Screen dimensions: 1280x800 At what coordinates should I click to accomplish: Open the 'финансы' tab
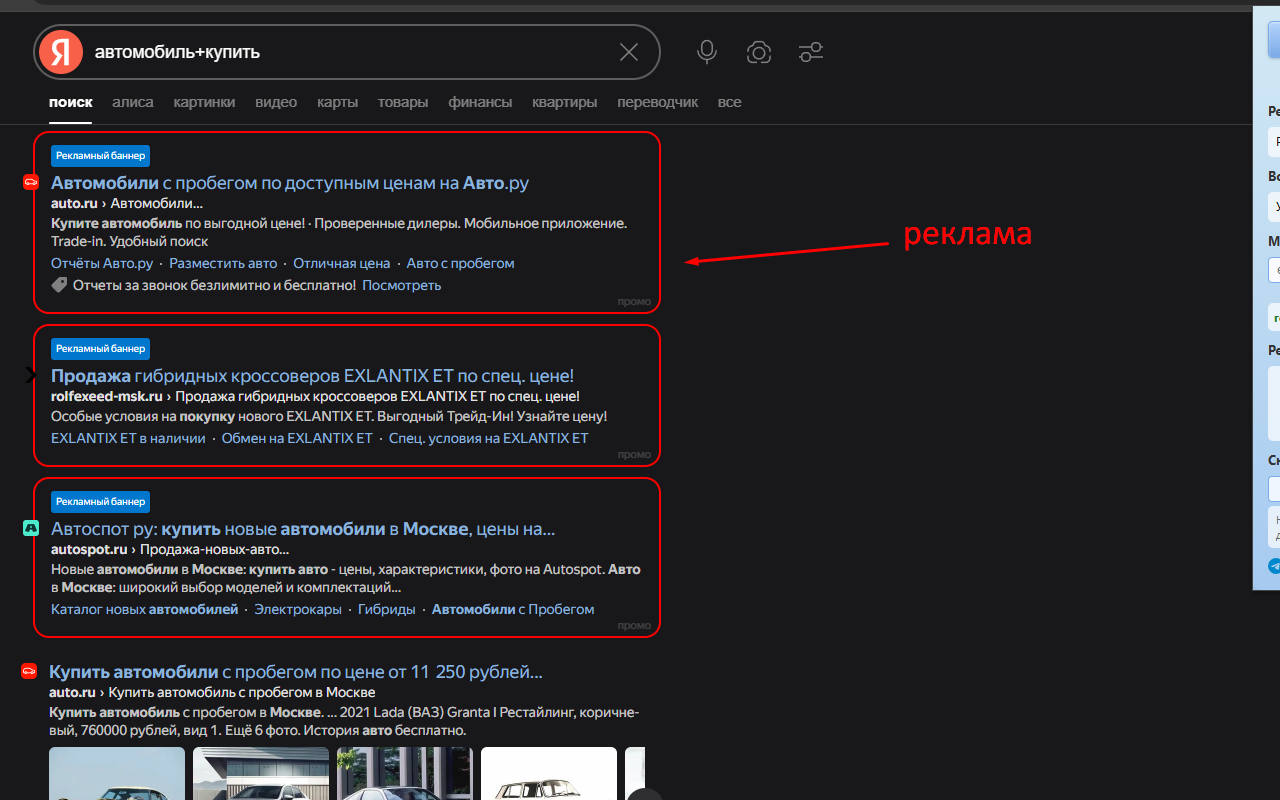[x=480, y=102]
